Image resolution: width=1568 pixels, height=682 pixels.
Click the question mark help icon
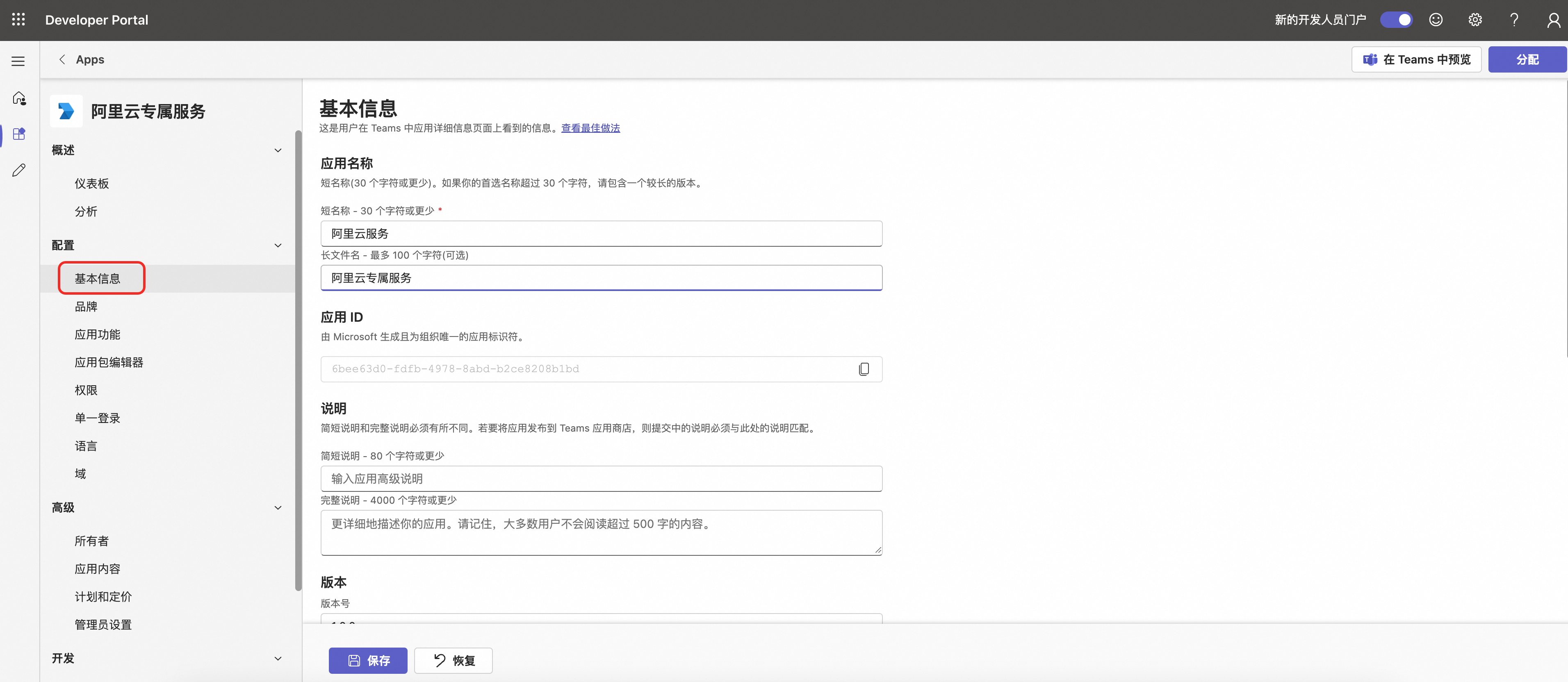(x=1514, y=20)
